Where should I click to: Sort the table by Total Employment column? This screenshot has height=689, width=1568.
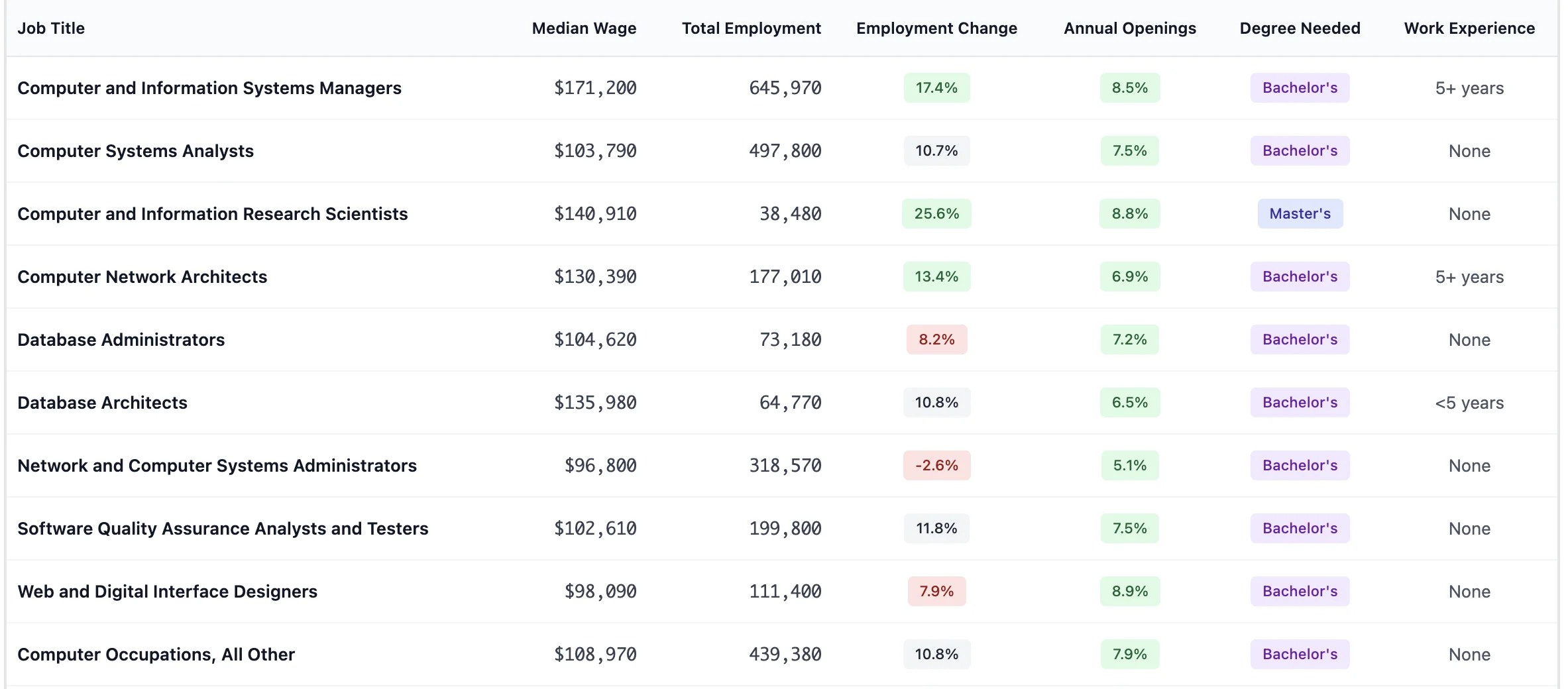pyautogui.click(x=751, y=28)
